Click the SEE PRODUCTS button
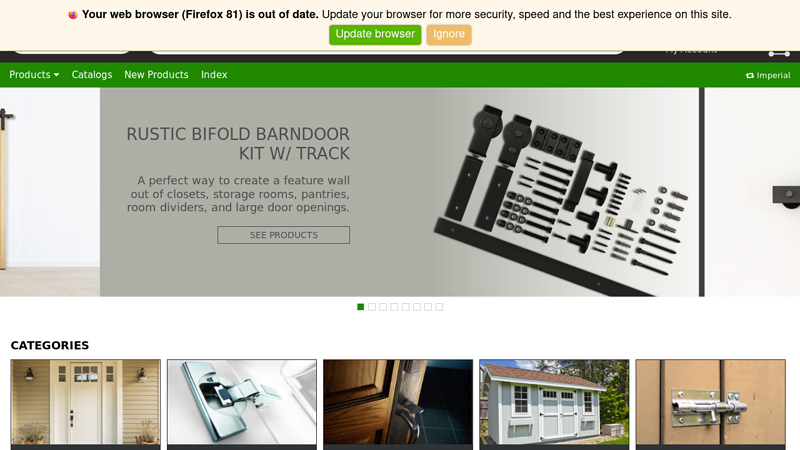The width and height of the screenshot is (800, 450). 284,235
